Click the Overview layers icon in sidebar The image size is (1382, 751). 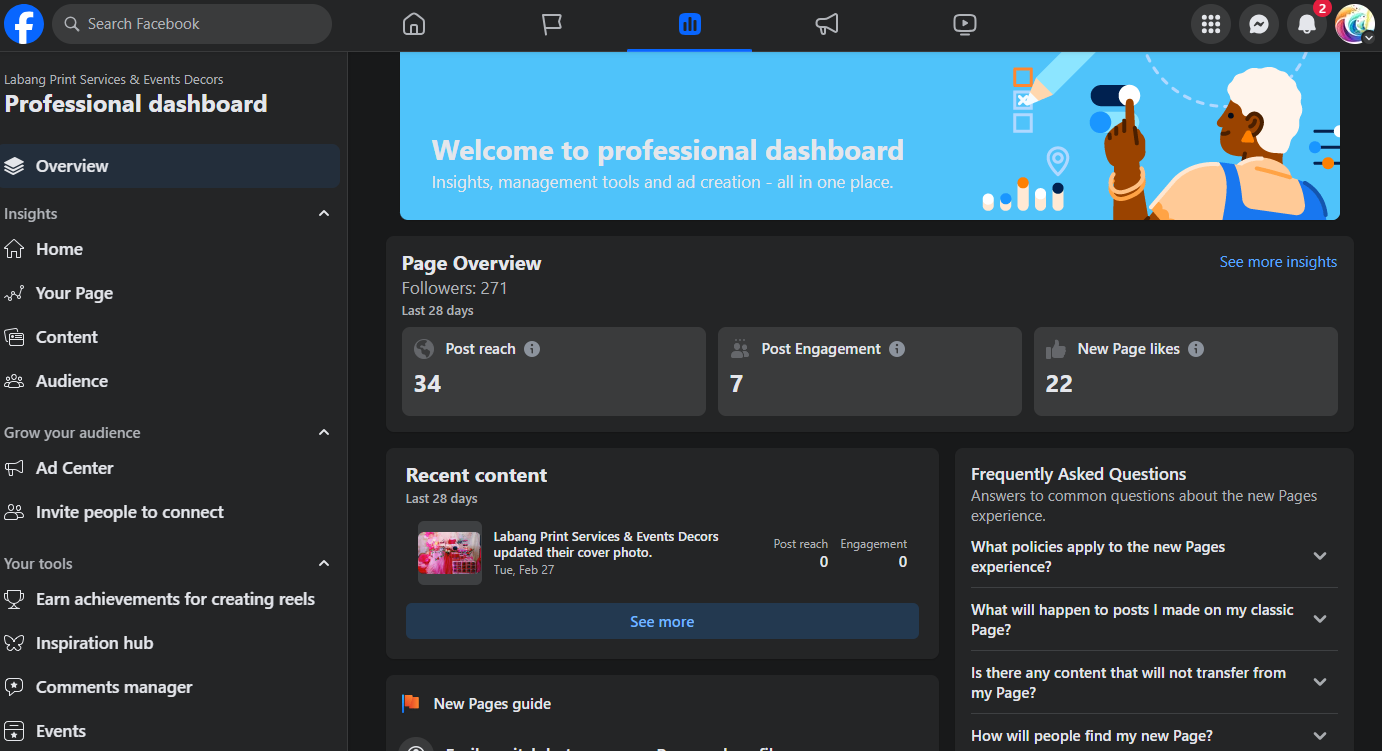[x=14, y=166]
